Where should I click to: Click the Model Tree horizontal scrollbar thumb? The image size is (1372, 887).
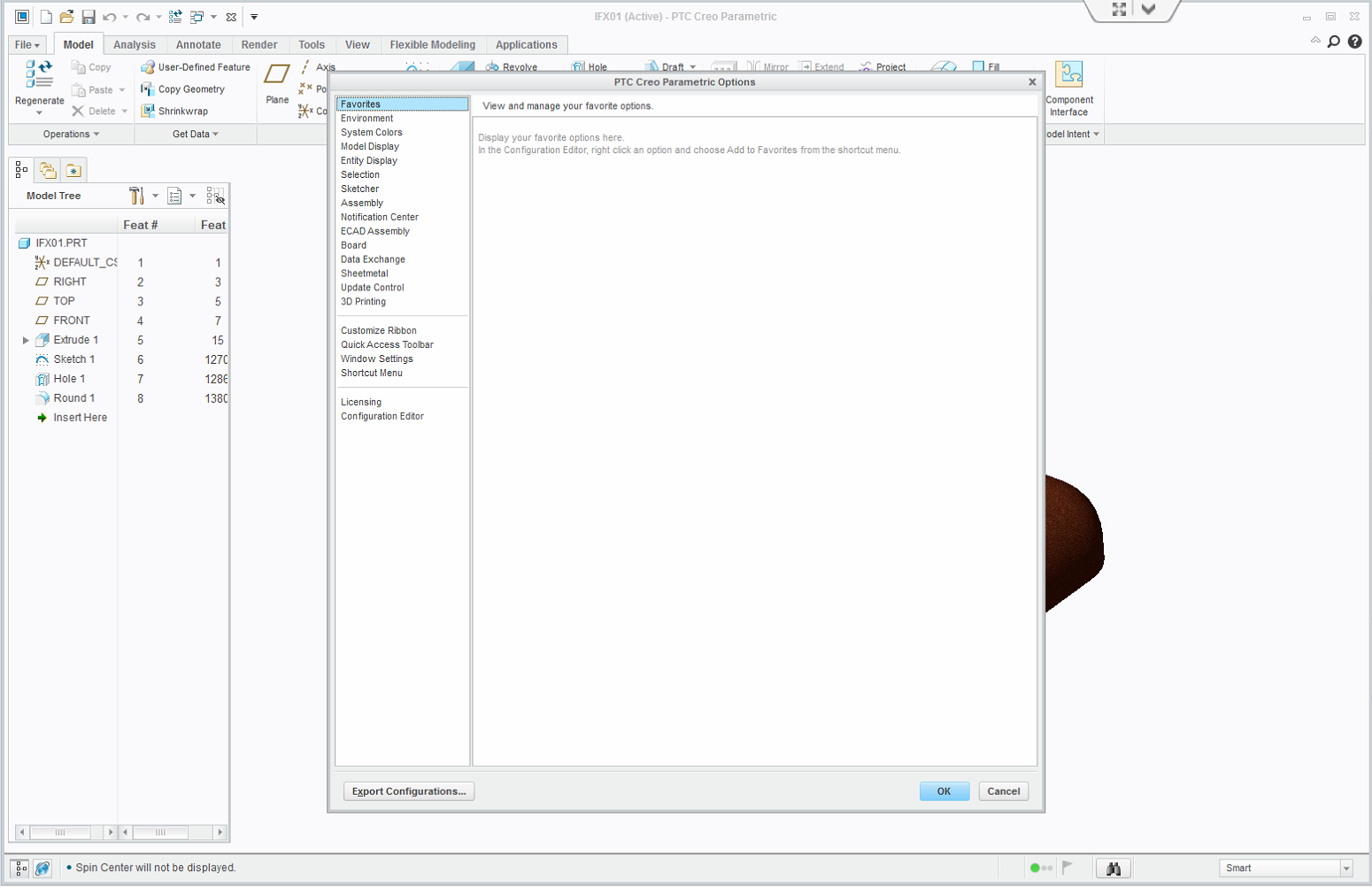[60, 832]
